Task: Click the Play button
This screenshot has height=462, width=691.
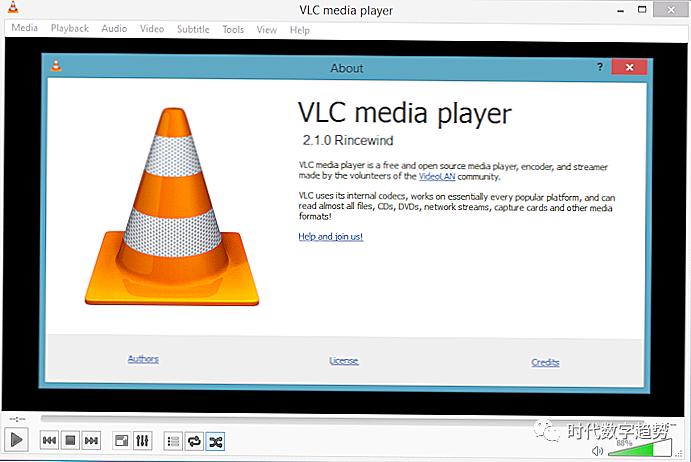Action: click(17, 440)
